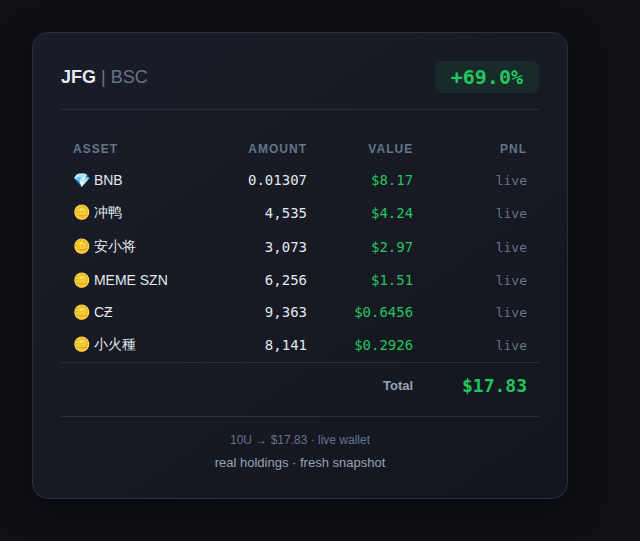Screen dimensions: 640x541
Task: Click the AMOUNT column header
Action: tap(278, 149)
